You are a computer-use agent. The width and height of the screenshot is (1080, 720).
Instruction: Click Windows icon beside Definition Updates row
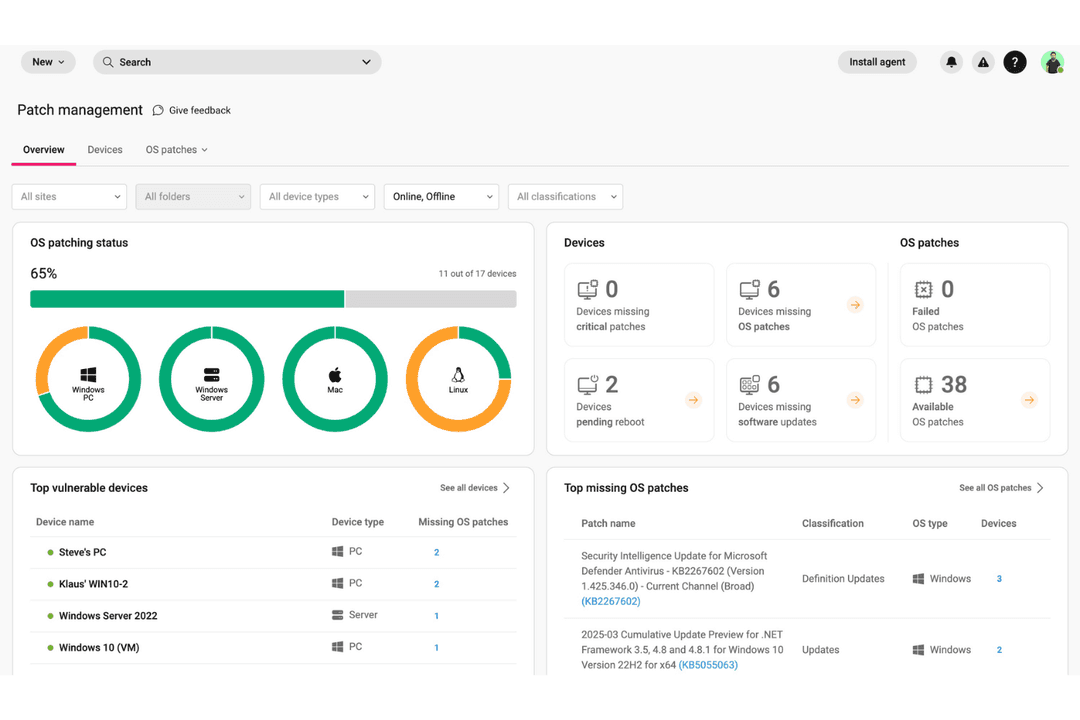click(918, 579)
